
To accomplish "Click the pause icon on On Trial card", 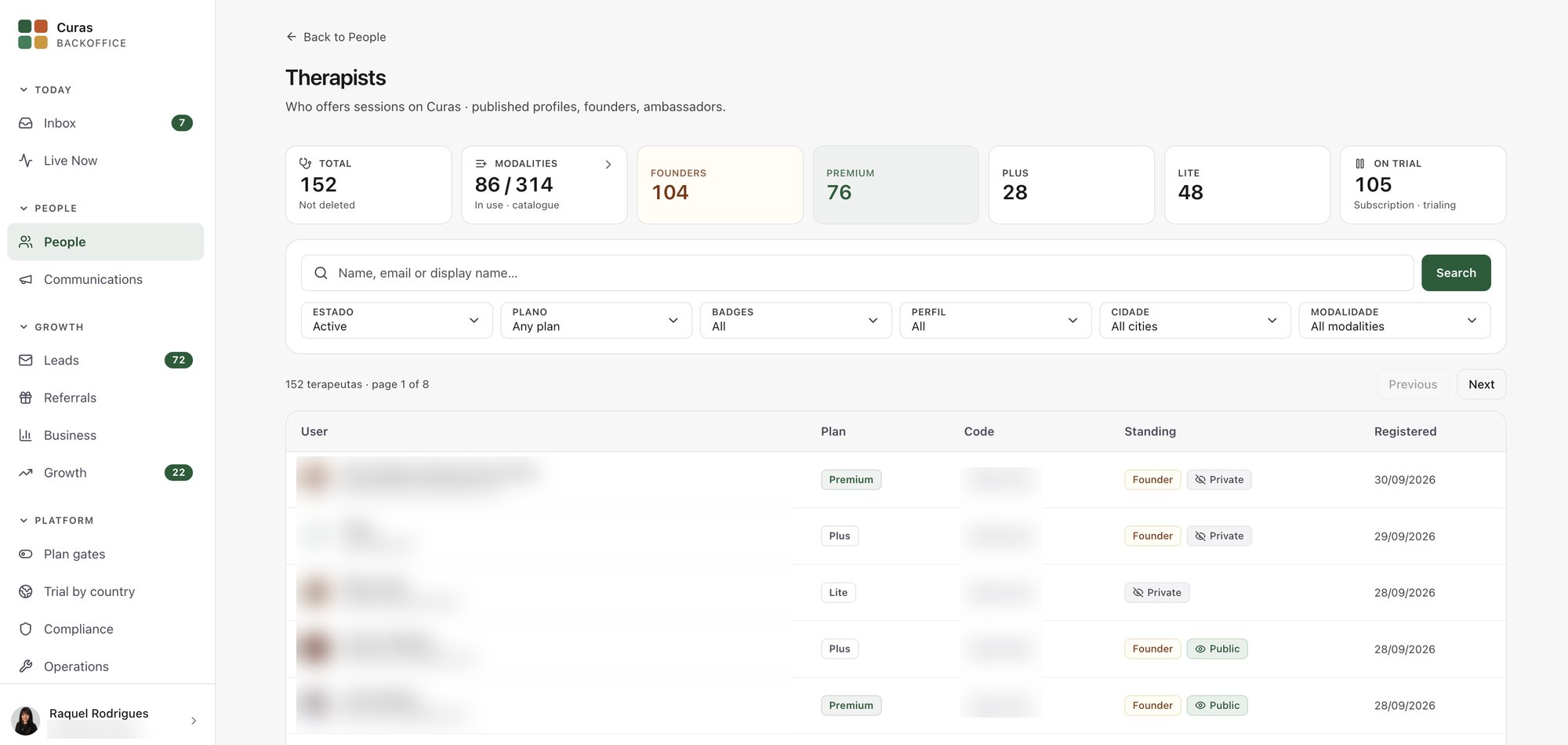I will coord(1360,164).
